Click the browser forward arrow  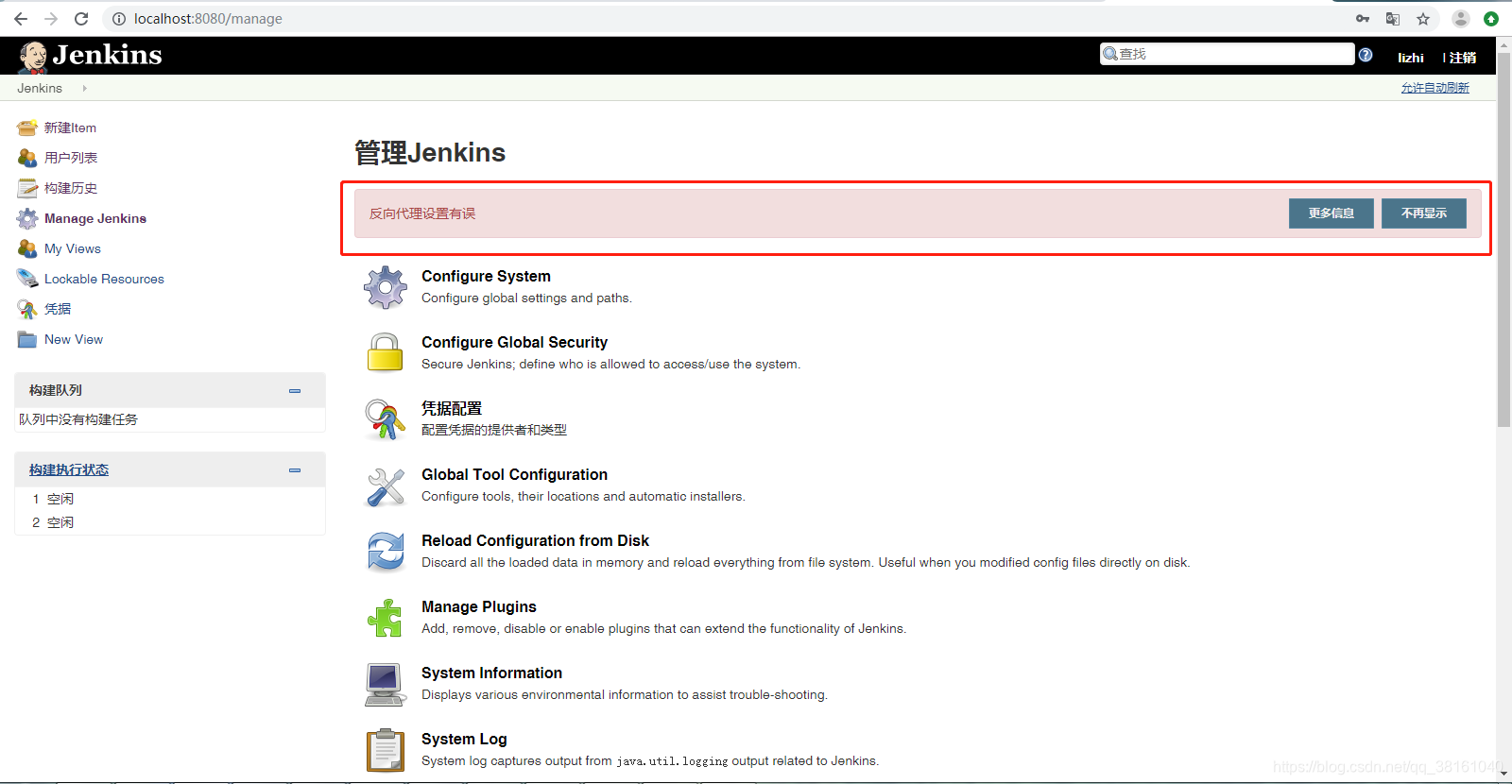pyautogui.click(x=51, y=19)
